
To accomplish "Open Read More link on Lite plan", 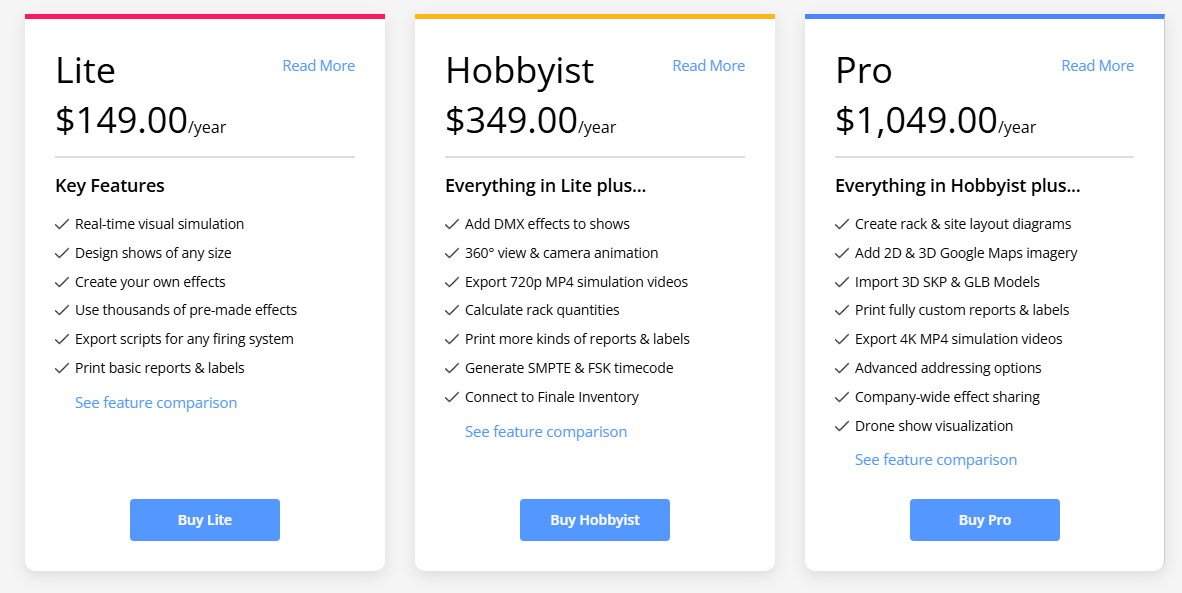I will click(318, 66).
